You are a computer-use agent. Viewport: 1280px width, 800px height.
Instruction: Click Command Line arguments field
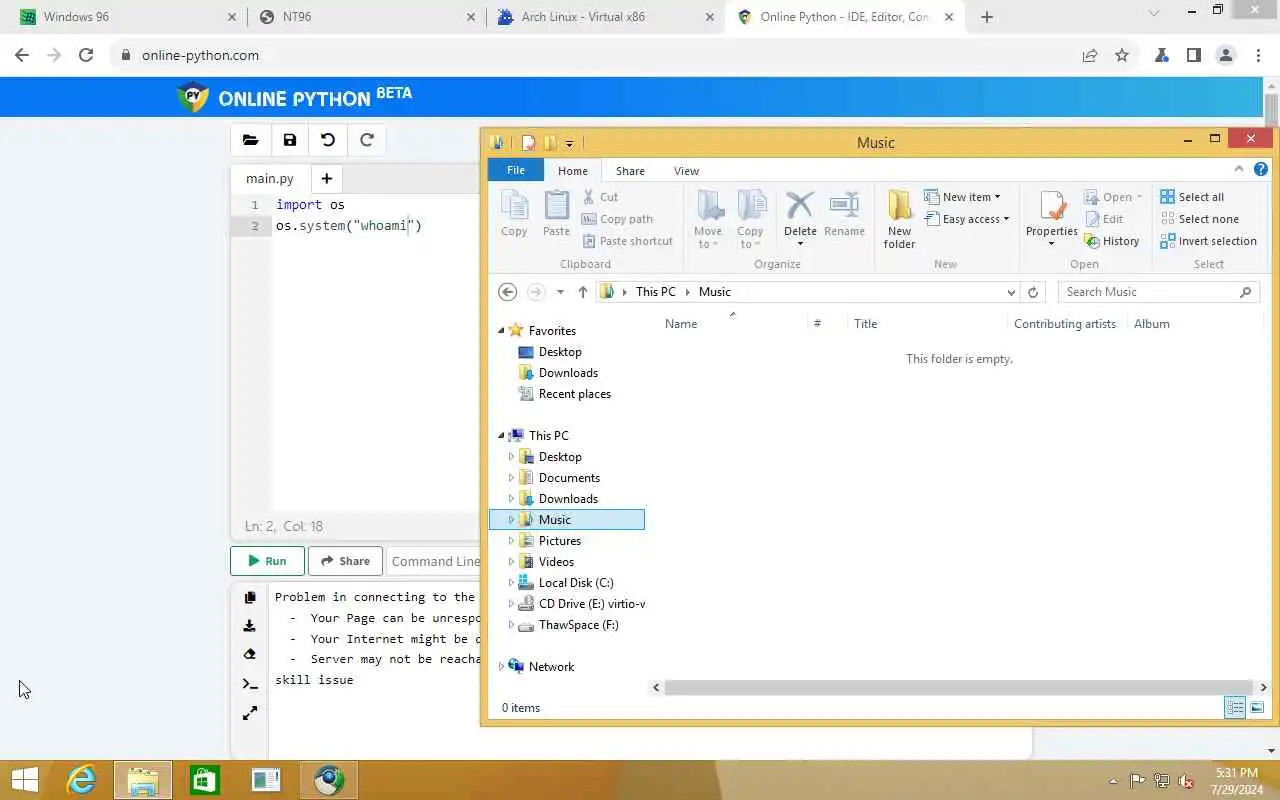(x=435, y=561)
